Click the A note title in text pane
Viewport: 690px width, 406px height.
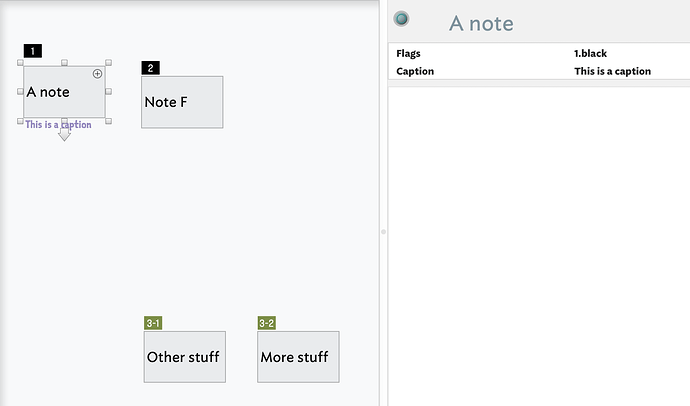pyautogui.click(x=481, y=23)
